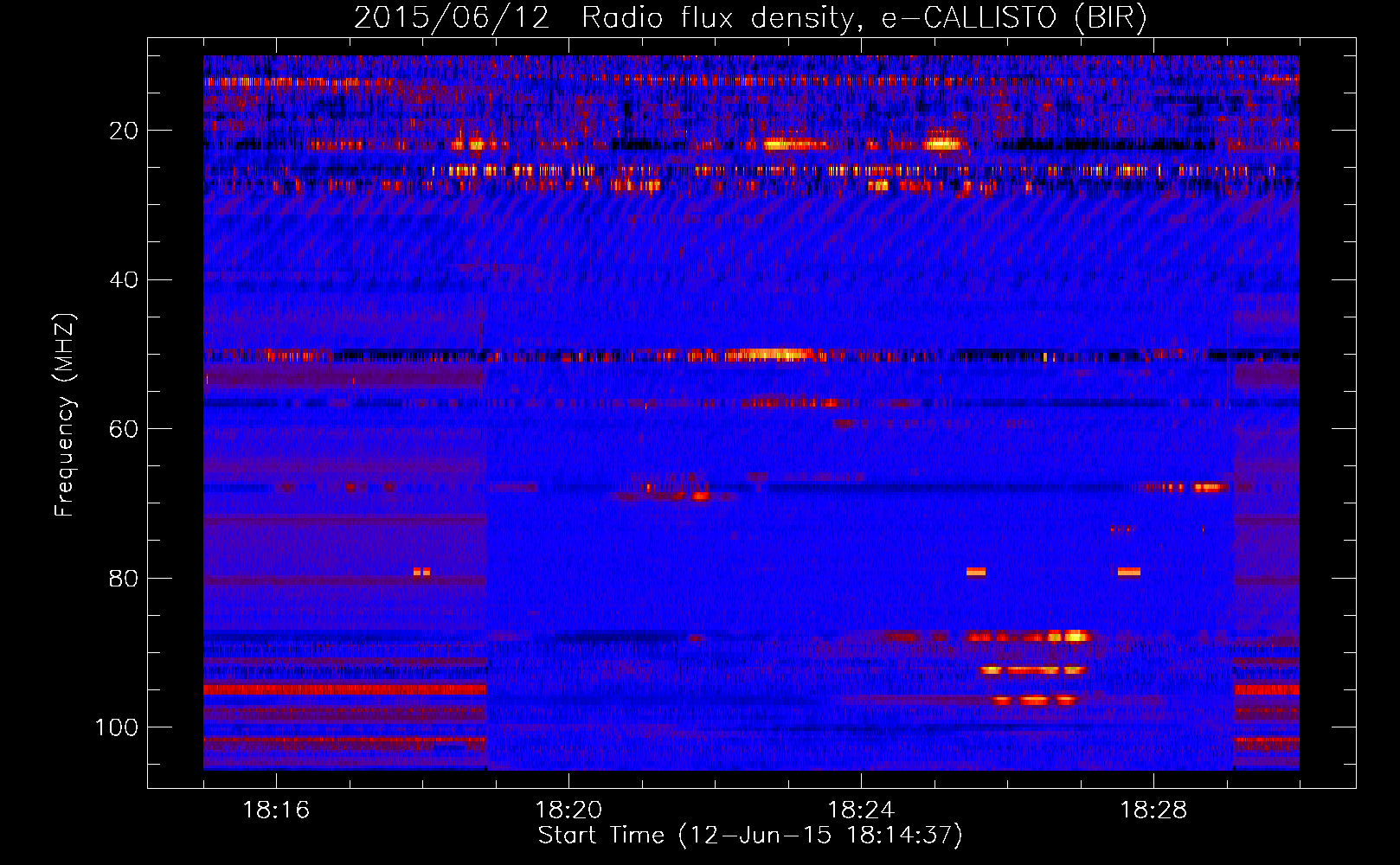The width and height of the screenshot is (1400, 865).
Task: Click the "20" frequency tick label
Action: pyautogui.click(x=125, y=131)
